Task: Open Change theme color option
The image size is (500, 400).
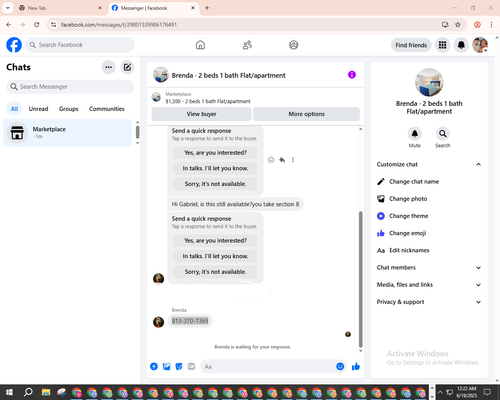Action: pyautogui.click(x=403, y=216)
